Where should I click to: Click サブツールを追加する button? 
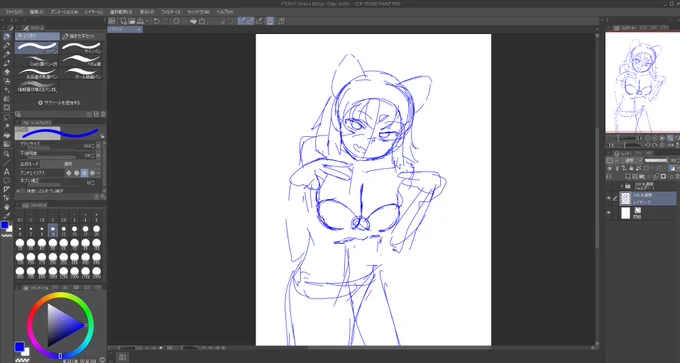coord(59,103)
